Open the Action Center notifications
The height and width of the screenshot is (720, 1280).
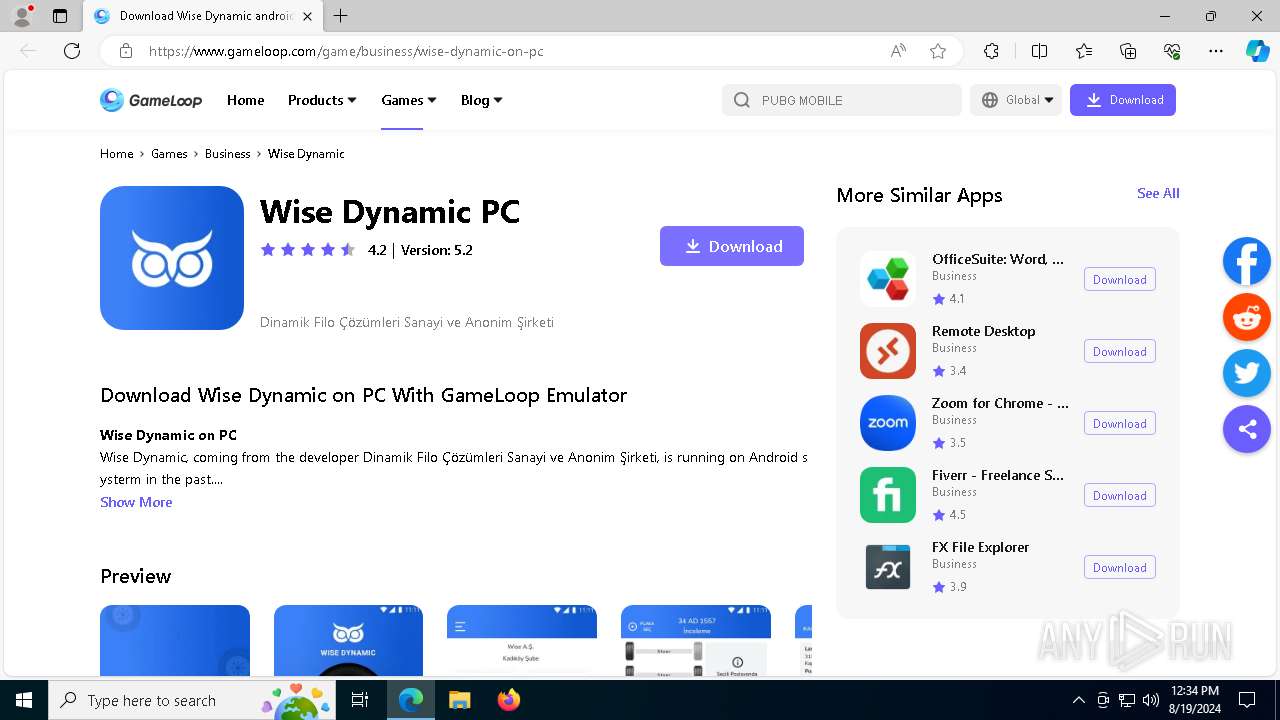point(1247,700)
